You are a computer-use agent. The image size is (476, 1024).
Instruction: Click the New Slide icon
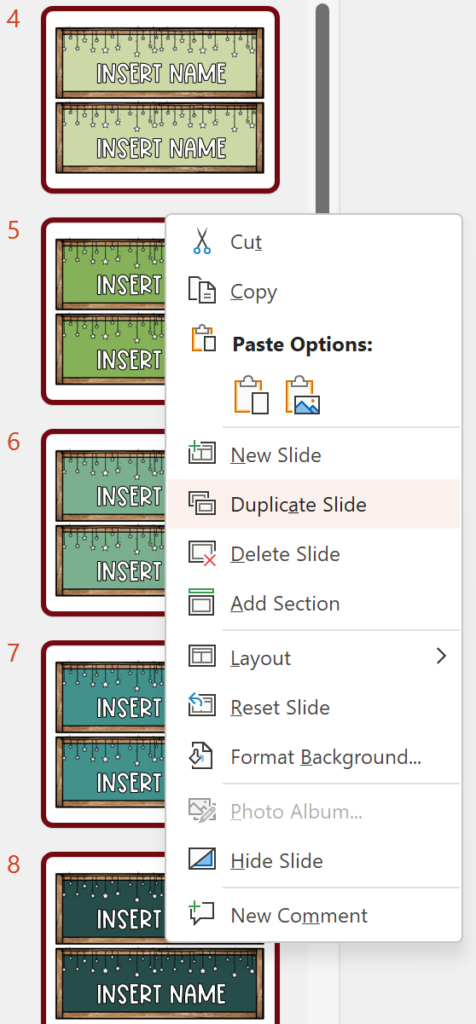[x=202, y=453]
